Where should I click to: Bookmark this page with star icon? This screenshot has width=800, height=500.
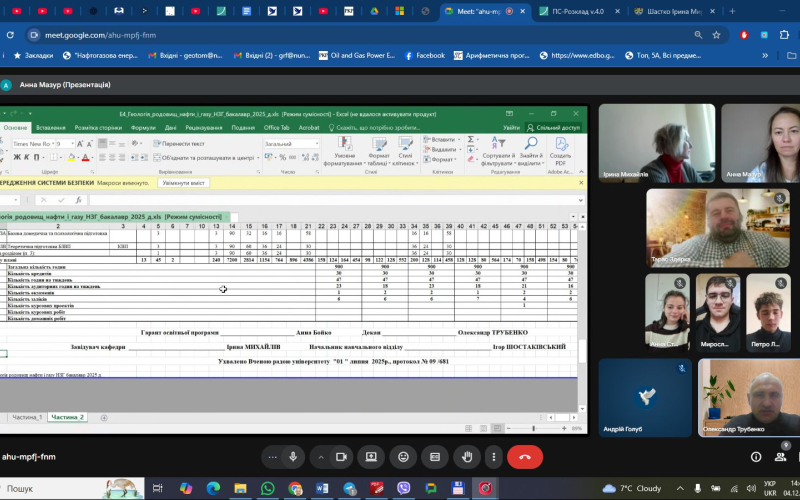tap(717, 33)
